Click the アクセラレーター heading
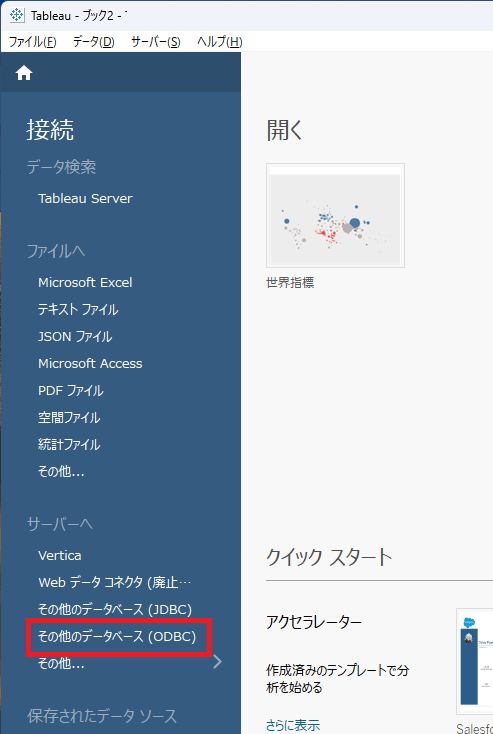 (x=314, y=622)
